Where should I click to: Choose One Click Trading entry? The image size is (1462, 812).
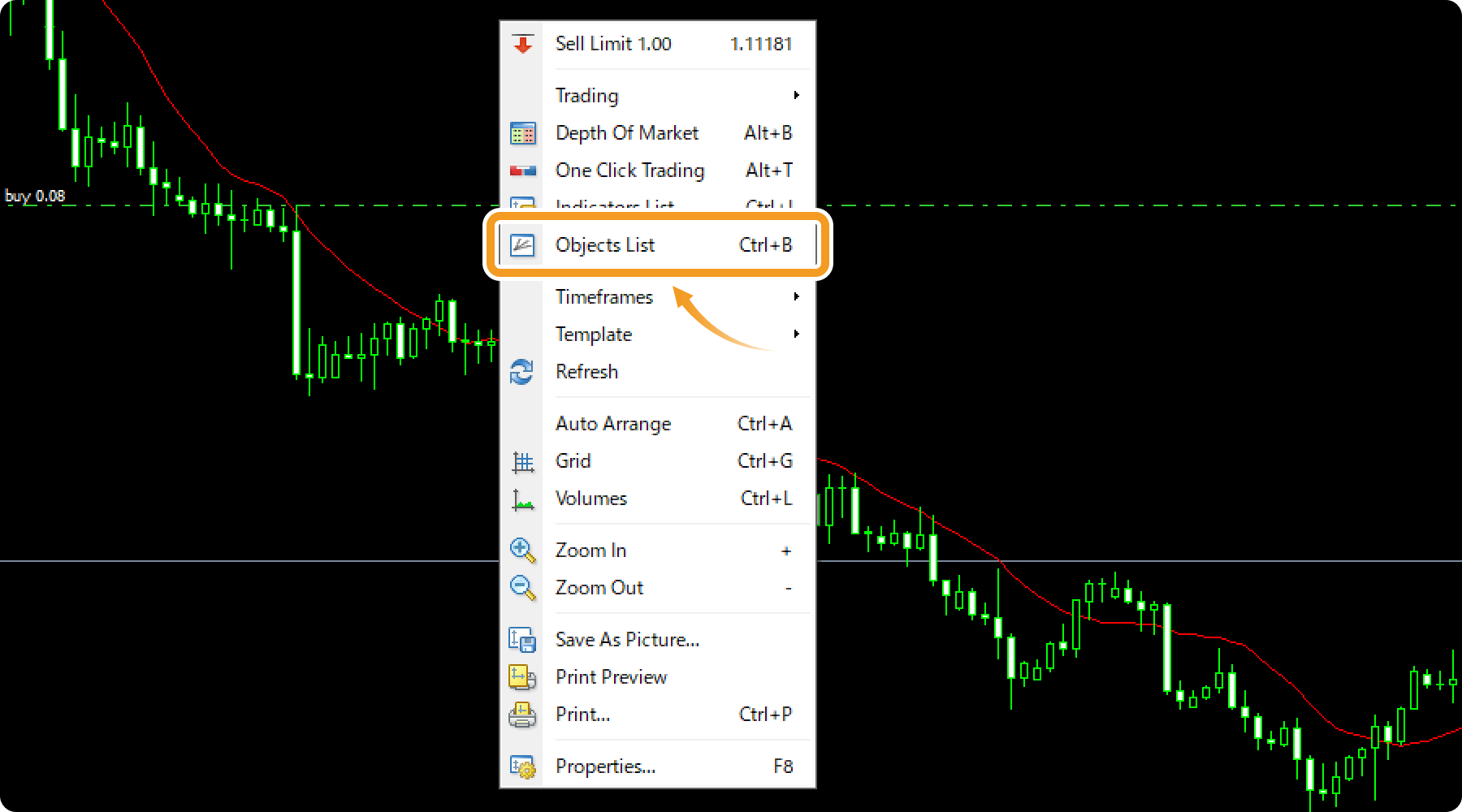(658, 171)
